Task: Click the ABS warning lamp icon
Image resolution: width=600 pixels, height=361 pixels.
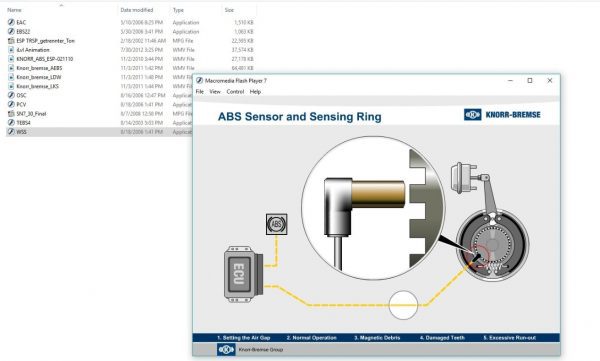Action: point(276,224)
